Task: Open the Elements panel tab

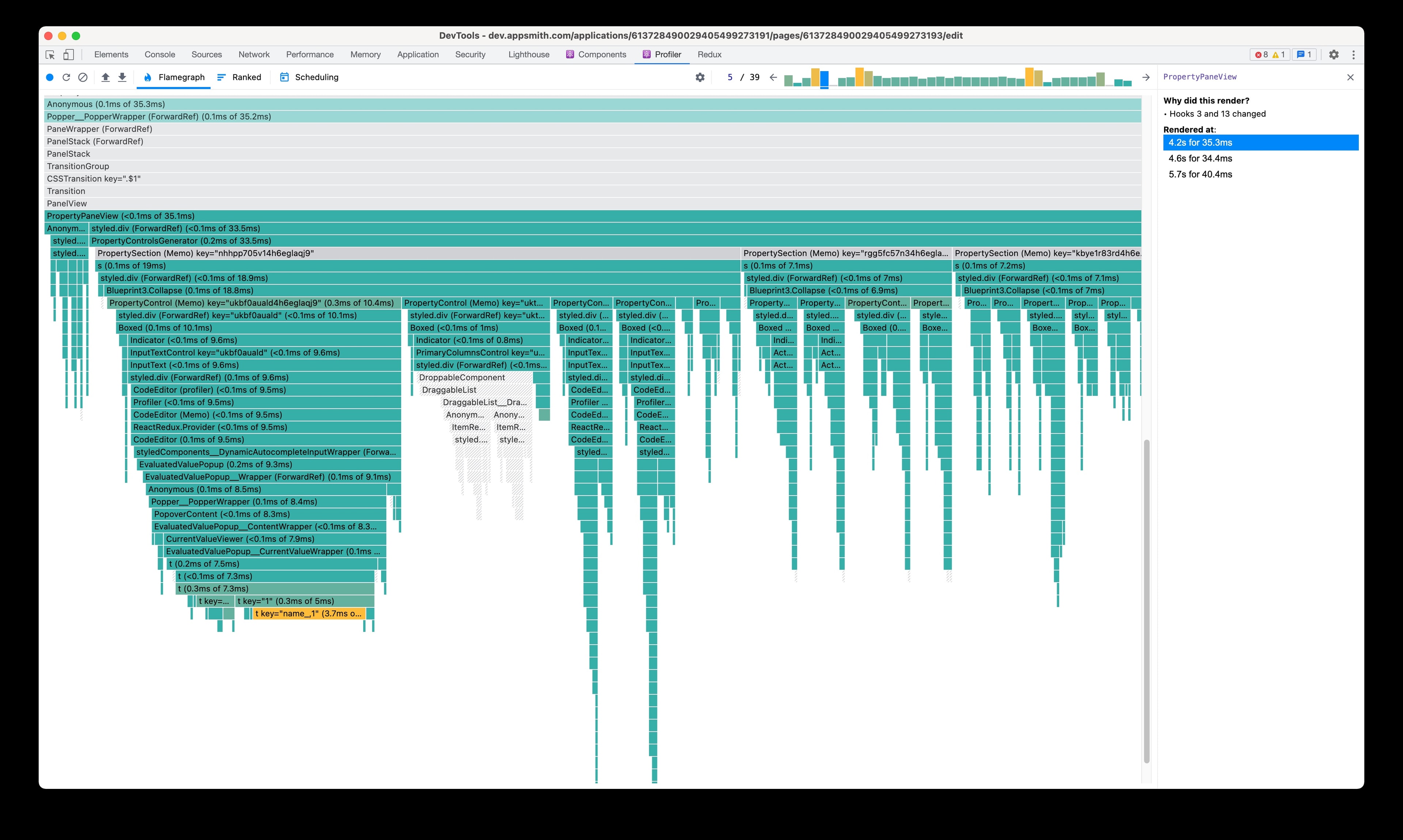Action: point(111,54)
